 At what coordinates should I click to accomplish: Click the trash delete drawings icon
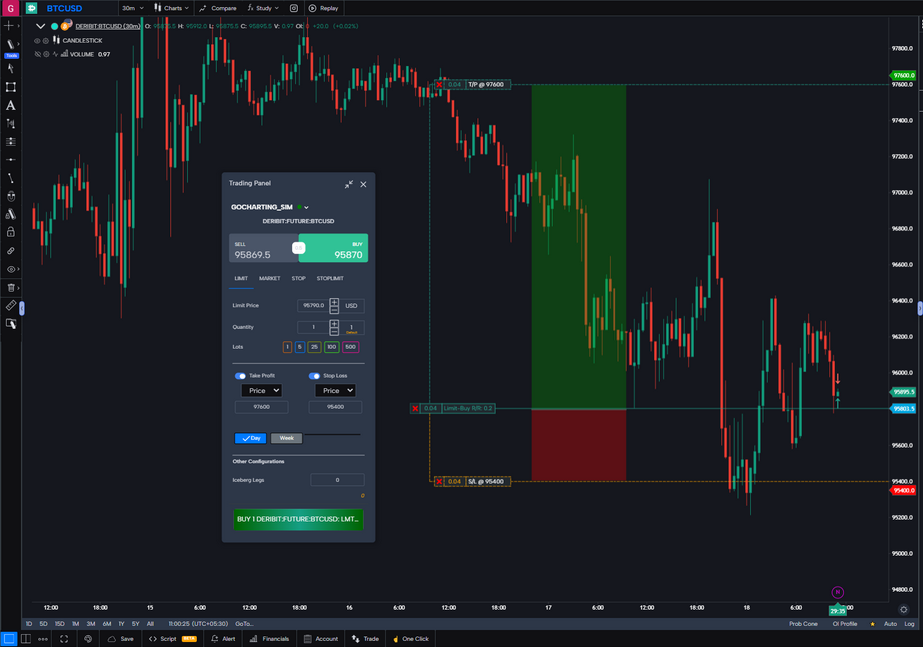click(11, 287)
